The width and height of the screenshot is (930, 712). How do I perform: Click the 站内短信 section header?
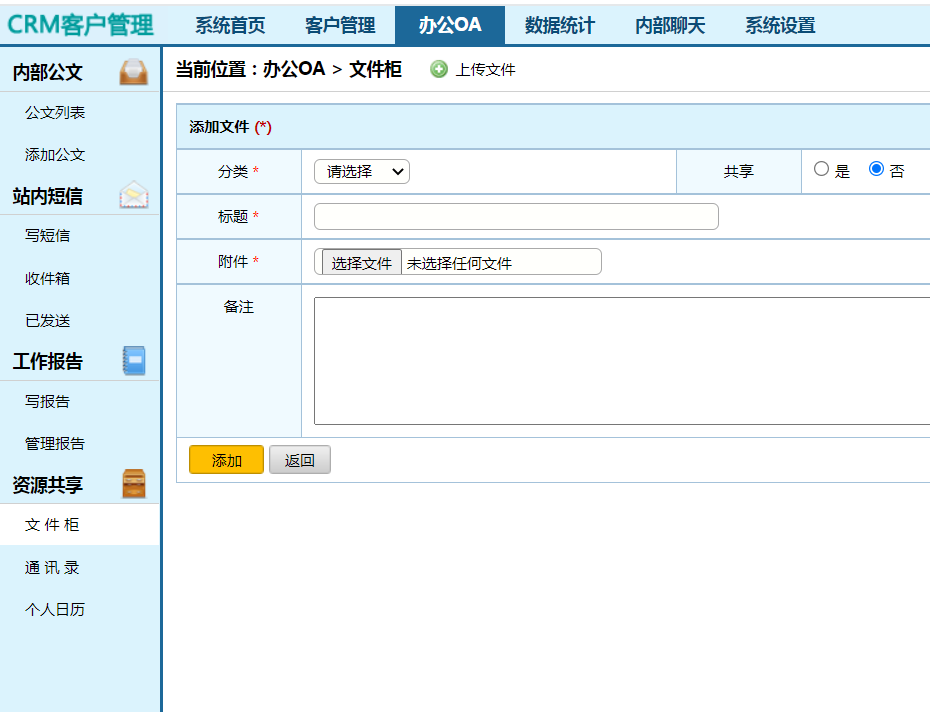point(47,196)
